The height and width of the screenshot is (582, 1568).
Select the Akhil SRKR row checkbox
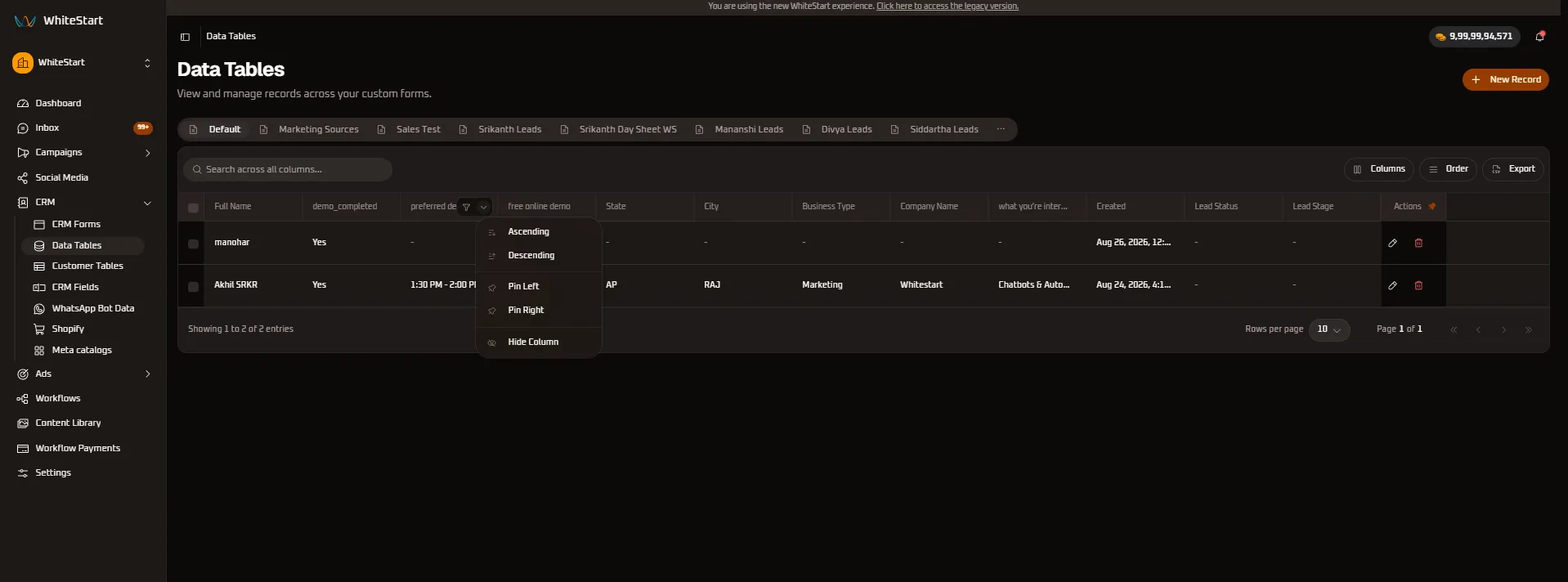[193, 287]
